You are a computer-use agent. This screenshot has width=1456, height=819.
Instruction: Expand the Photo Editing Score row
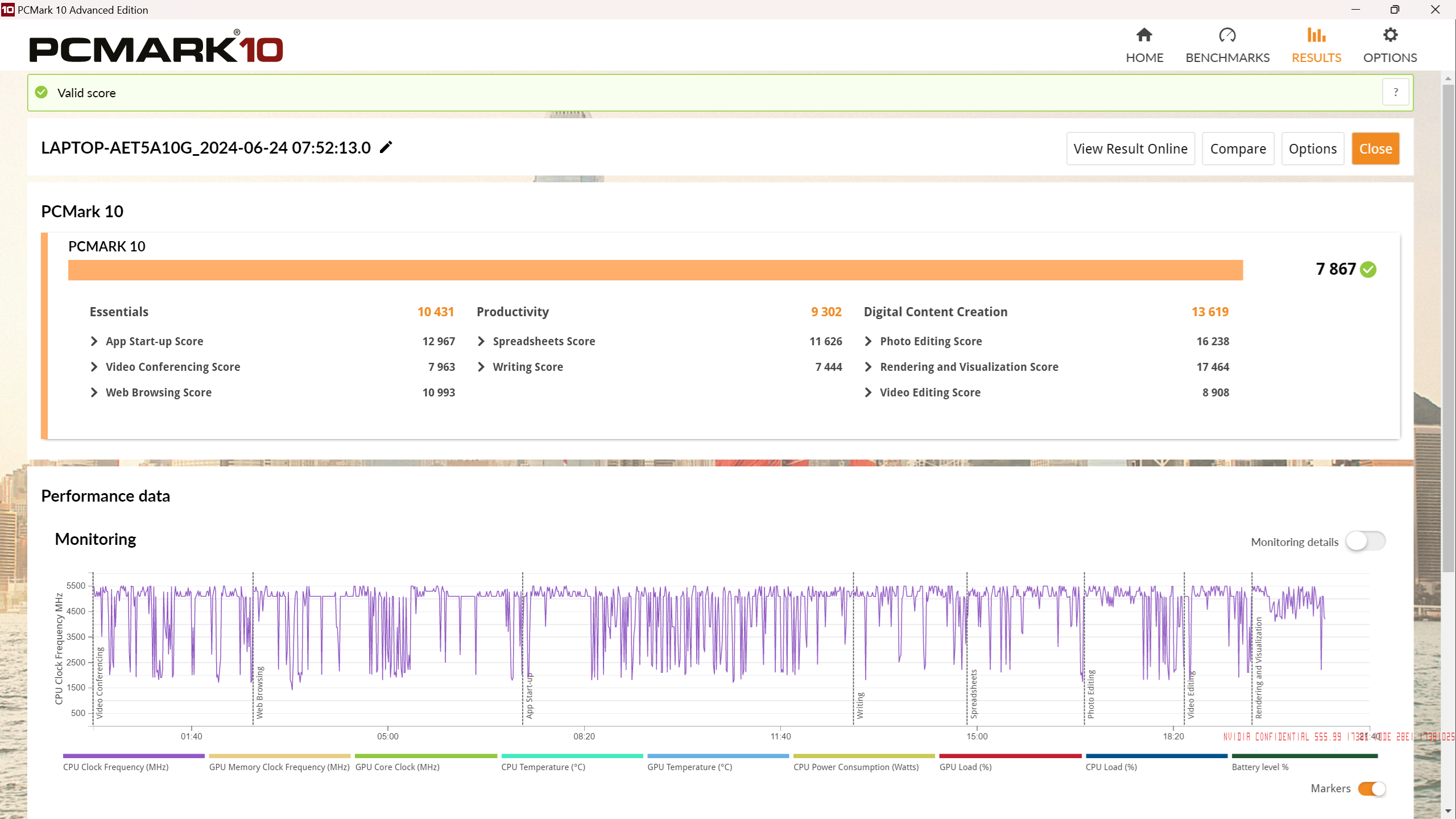tap(1046, 341)
